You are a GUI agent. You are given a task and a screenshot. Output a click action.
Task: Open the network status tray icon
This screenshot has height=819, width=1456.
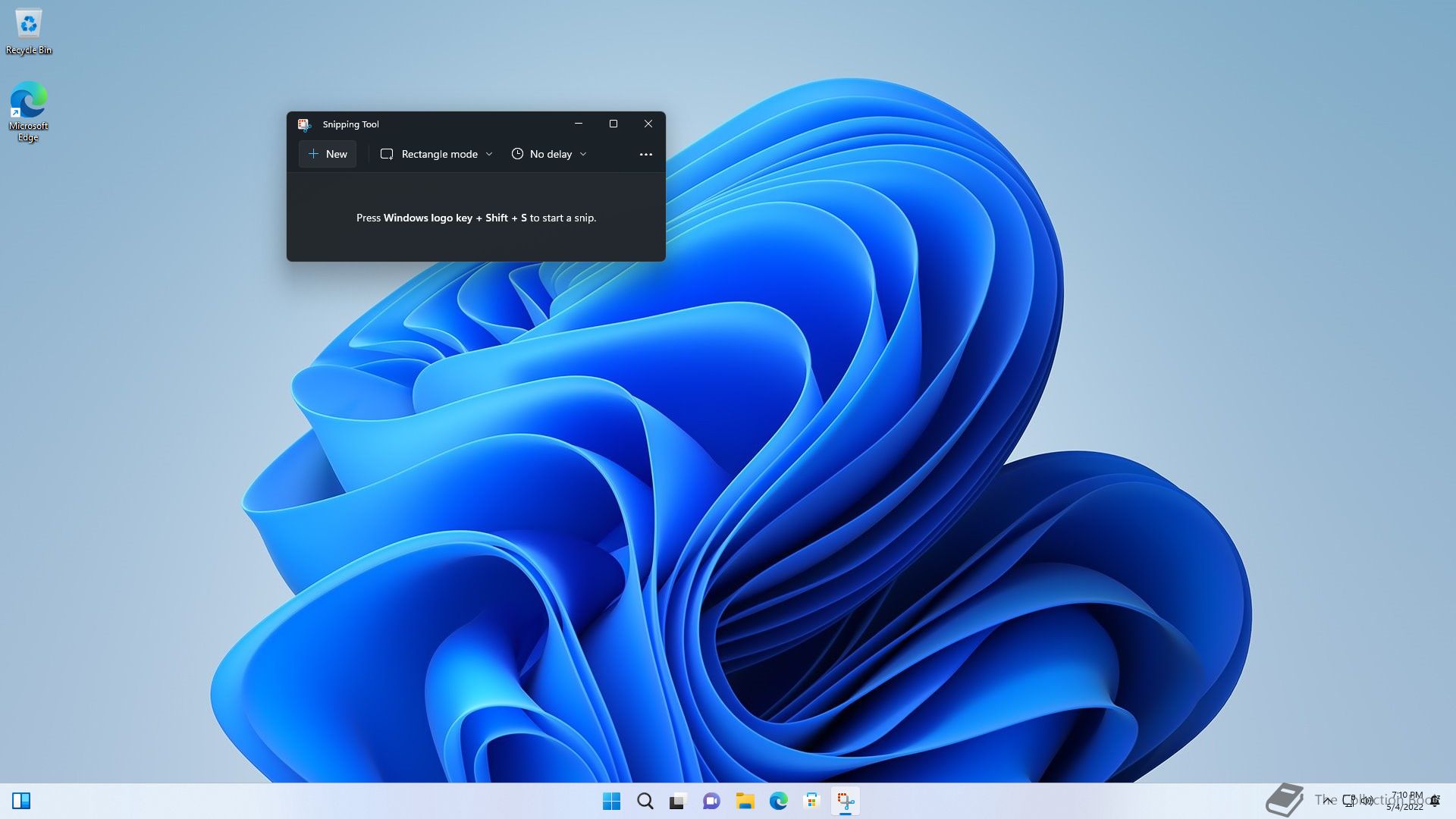point(1348,801)
